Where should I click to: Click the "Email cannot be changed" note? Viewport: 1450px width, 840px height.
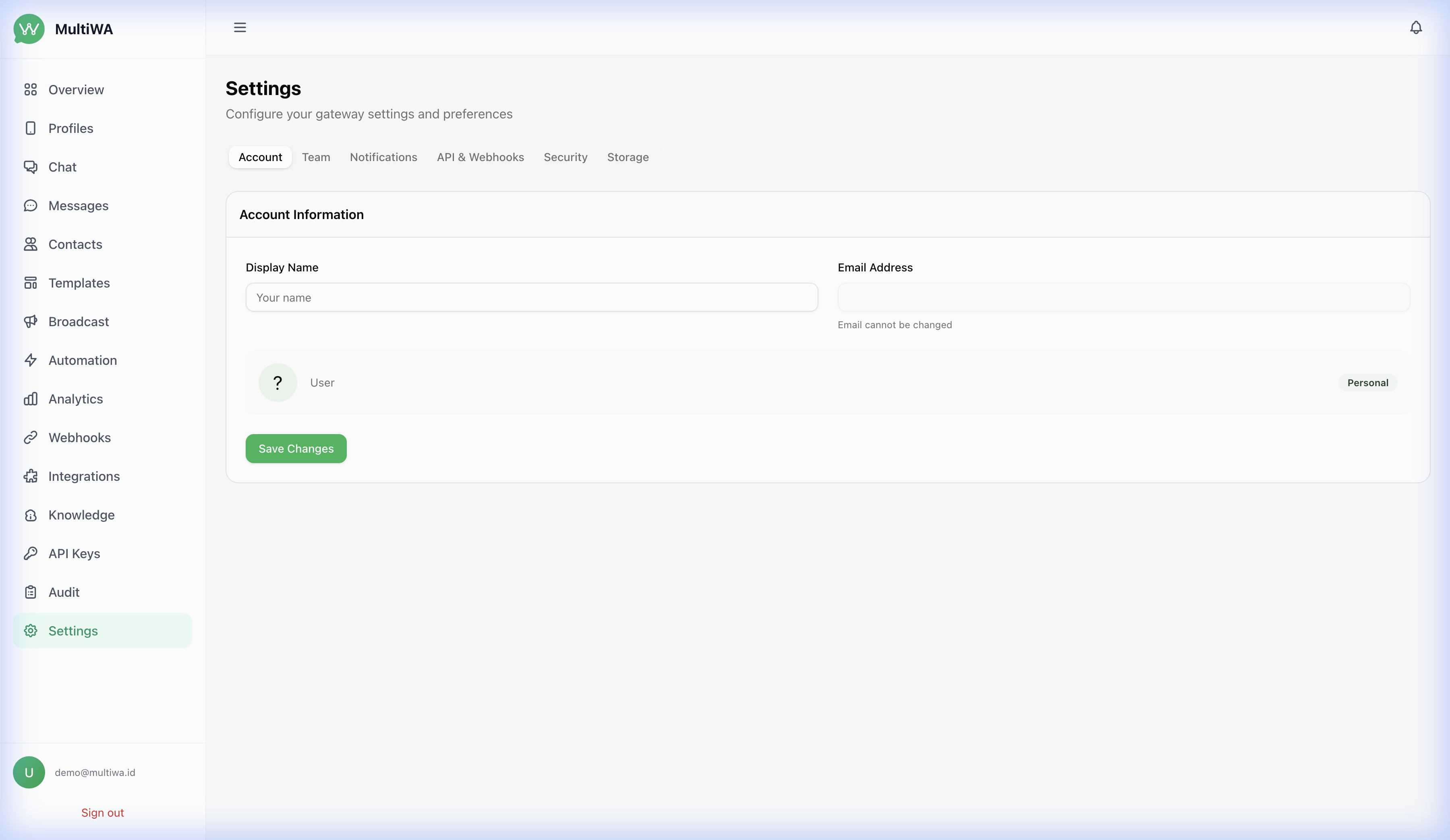click(x=895, y=325)
